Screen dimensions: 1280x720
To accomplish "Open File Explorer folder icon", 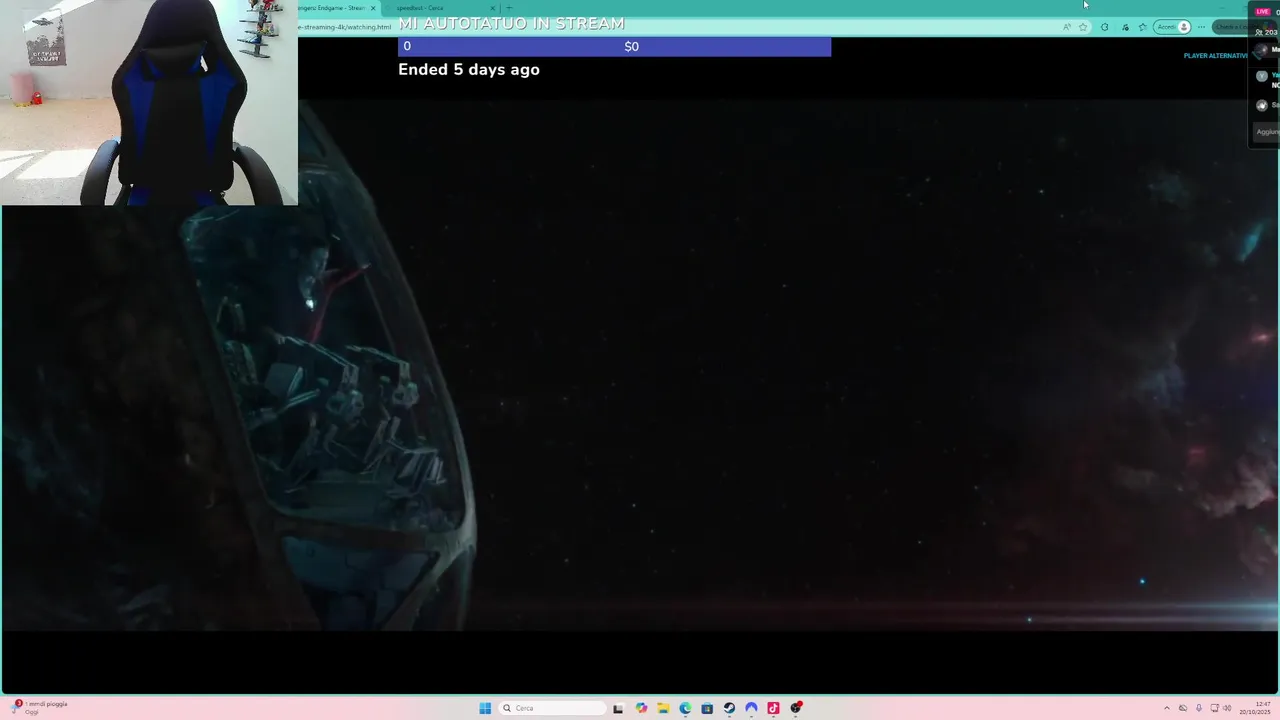I will (x=663, y=708).
